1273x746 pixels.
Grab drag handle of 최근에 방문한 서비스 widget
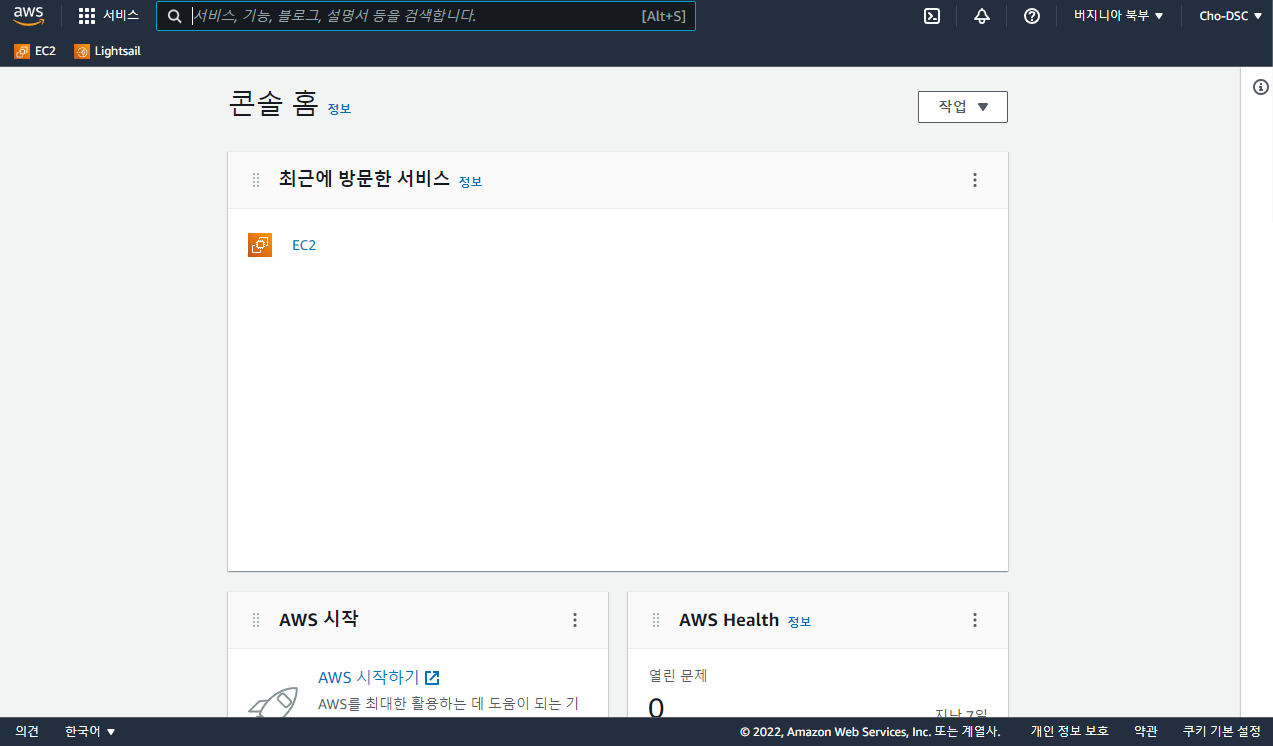[255, 180]
